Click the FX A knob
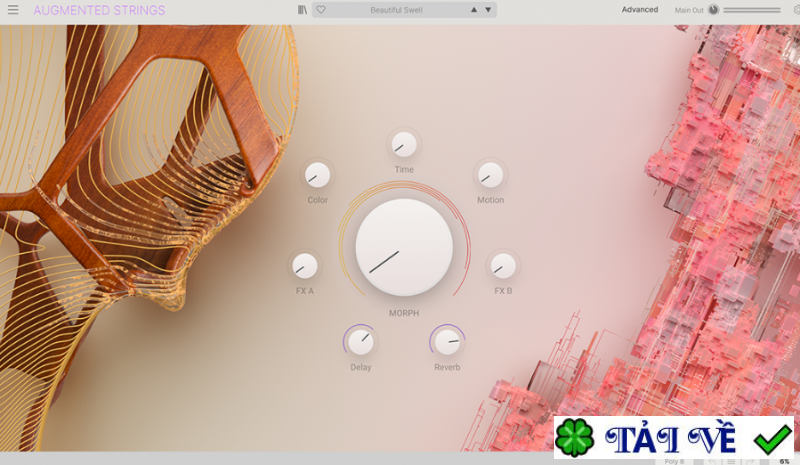 click(x=305, y=266)
